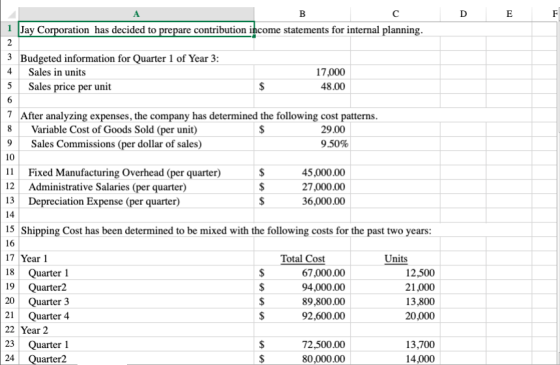
Task: Select the 20,000 units cell
Action: click(395, 316)
